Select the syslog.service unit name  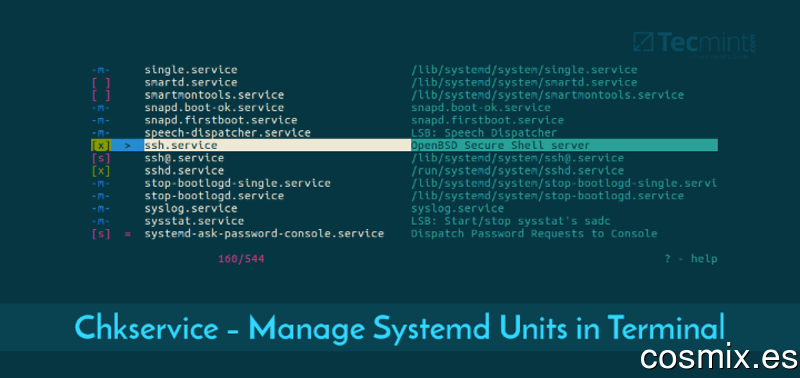[191, 209]
